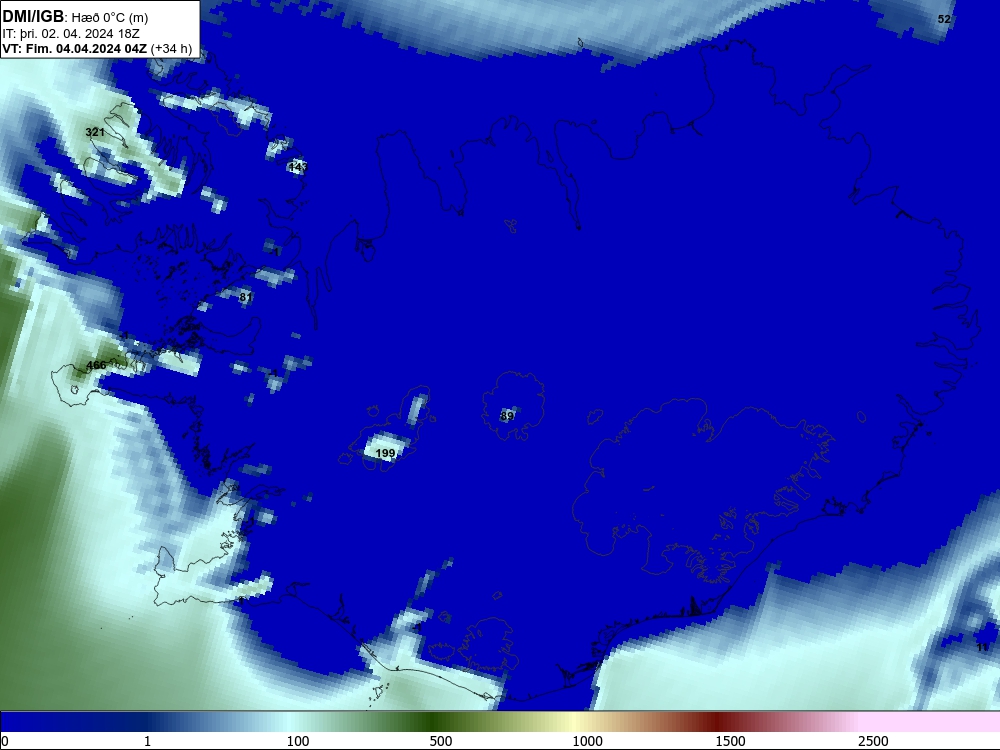Image resolution: width=1000 pixels, height=750 pixels.
Task: Click the 81 value label on the map
Action: coord(246,297)
